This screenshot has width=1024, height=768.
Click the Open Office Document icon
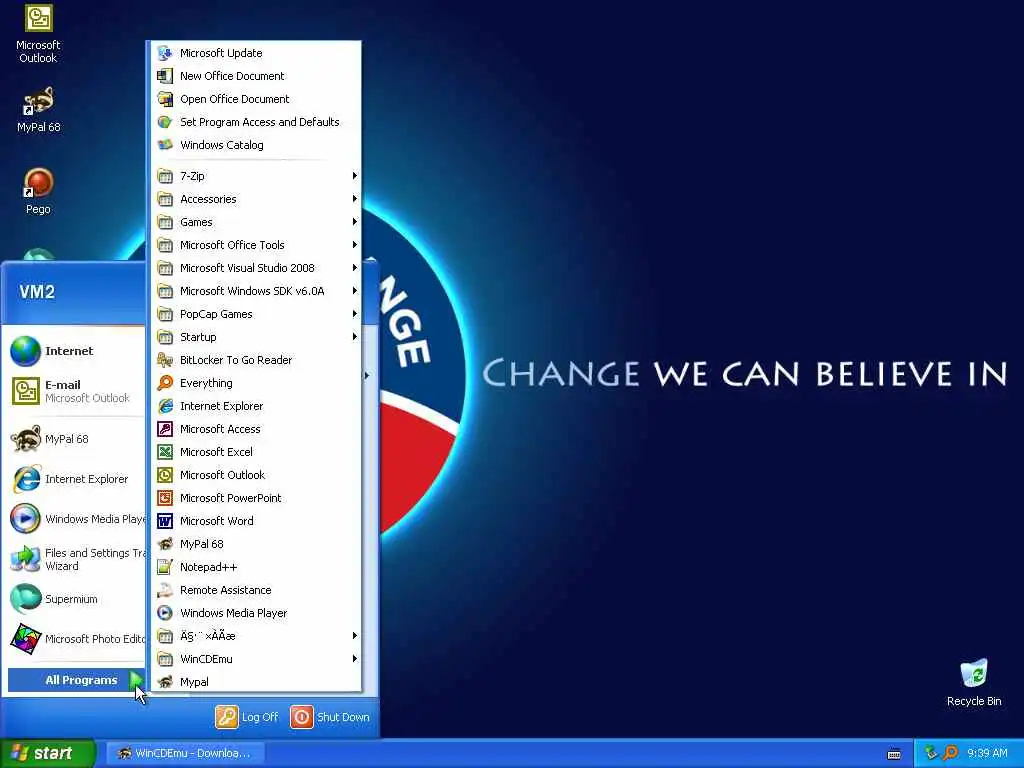[x=165, y=99]
